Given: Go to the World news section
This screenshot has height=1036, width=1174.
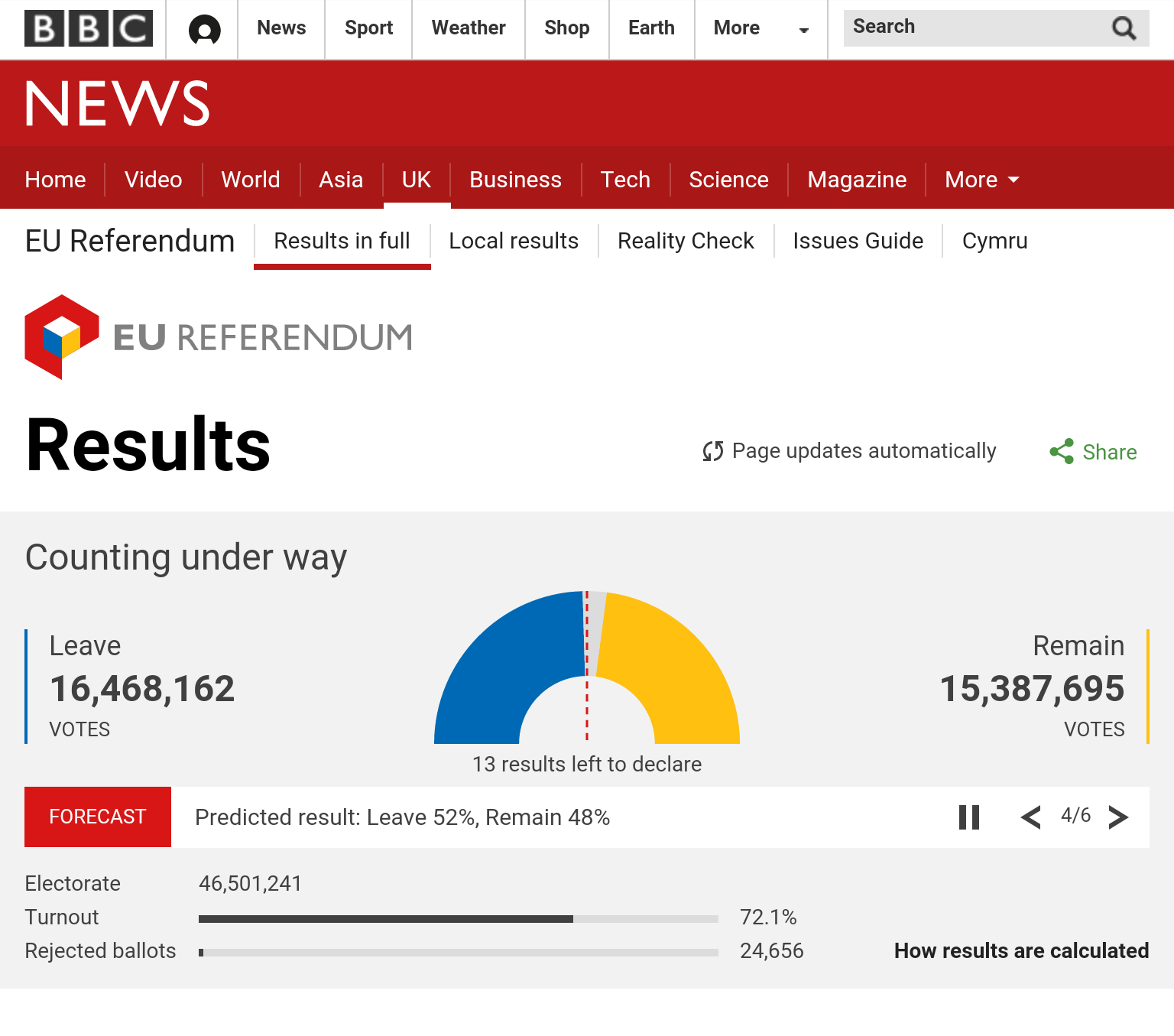Looking at the screenshot, I should coord(251,180).
